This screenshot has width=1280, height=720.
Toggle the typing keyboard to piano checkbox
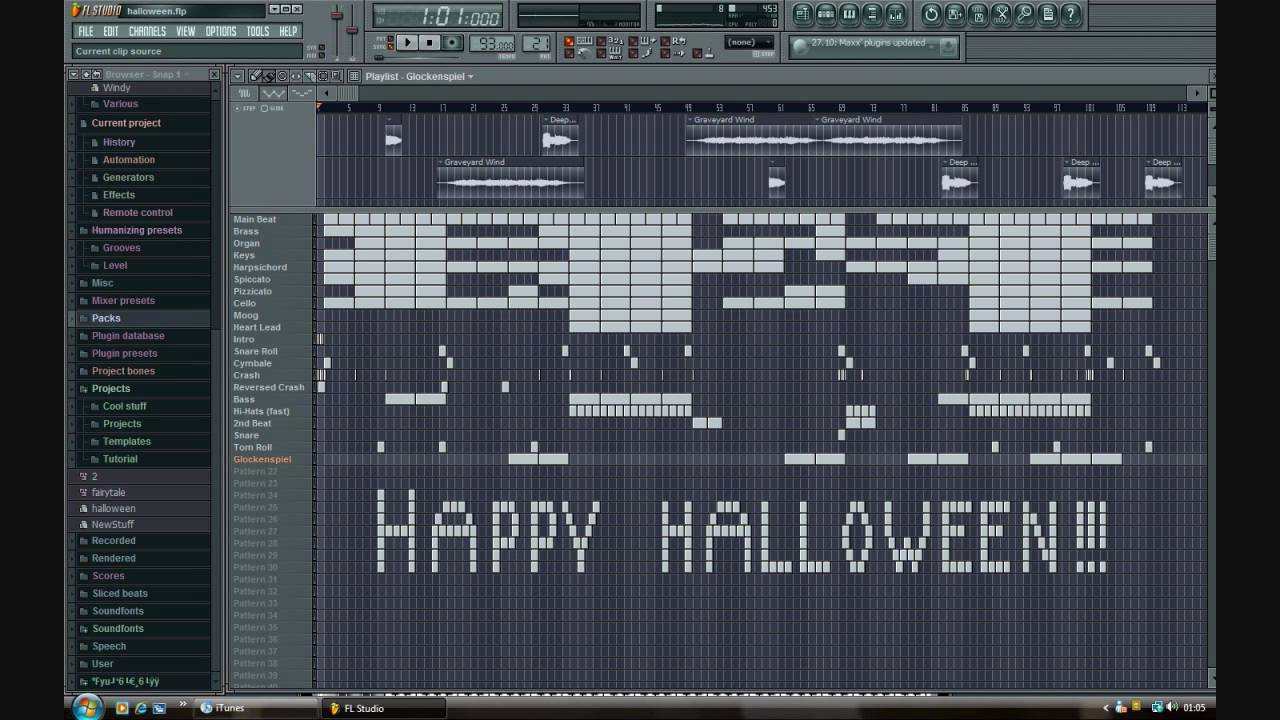(x=569, y=41)
